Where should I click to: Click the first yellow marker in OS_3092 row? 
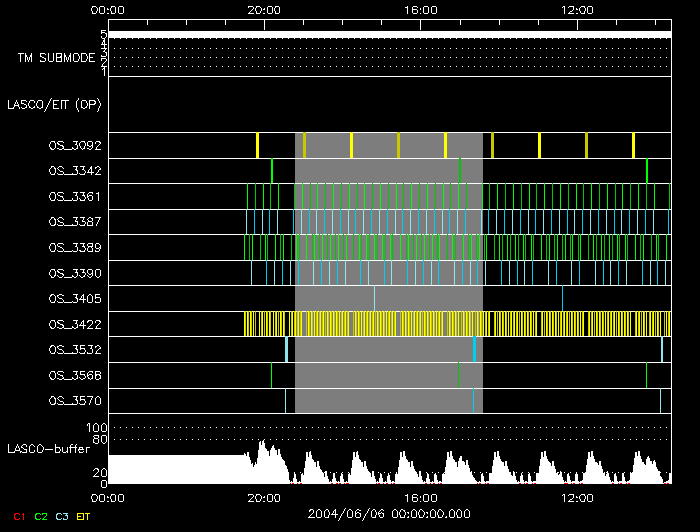(x=257, y=145)
